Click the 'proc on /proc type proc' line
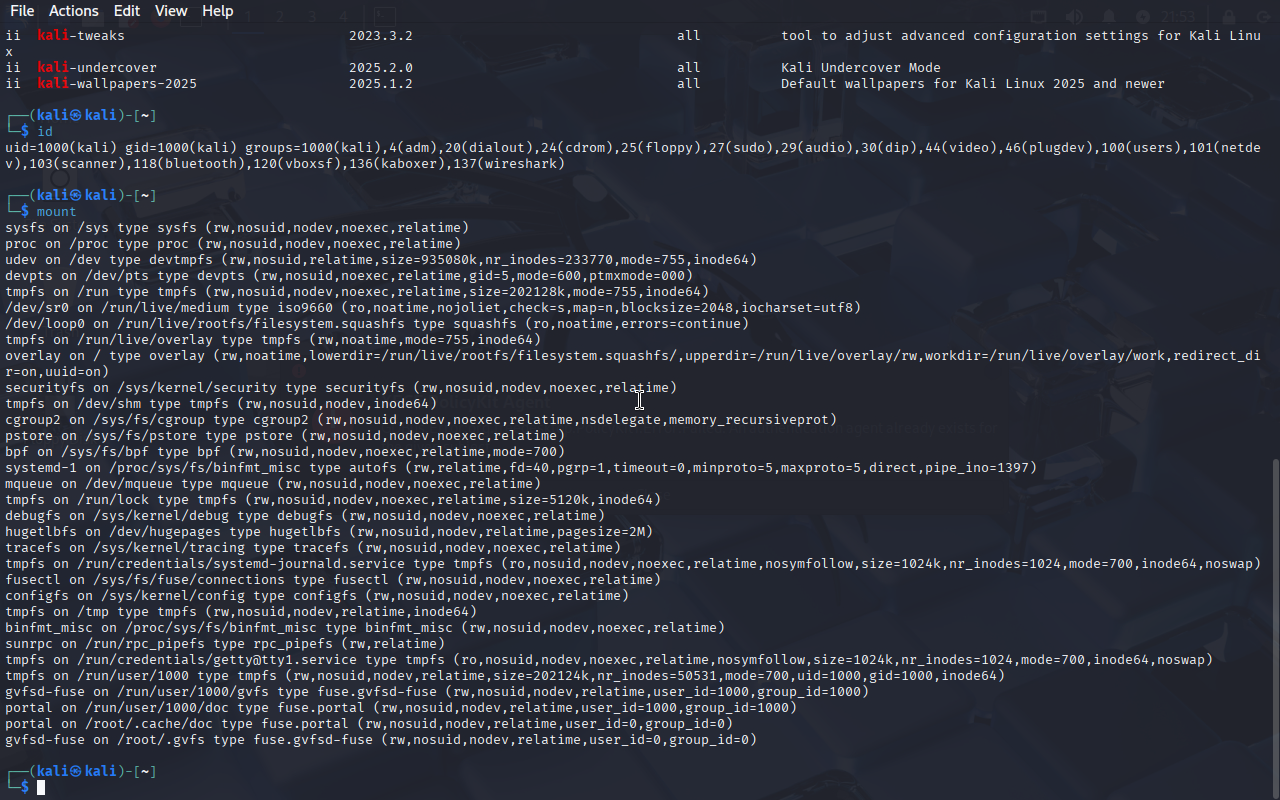This screenshot has height=800, width=1280. click(233, 244)
